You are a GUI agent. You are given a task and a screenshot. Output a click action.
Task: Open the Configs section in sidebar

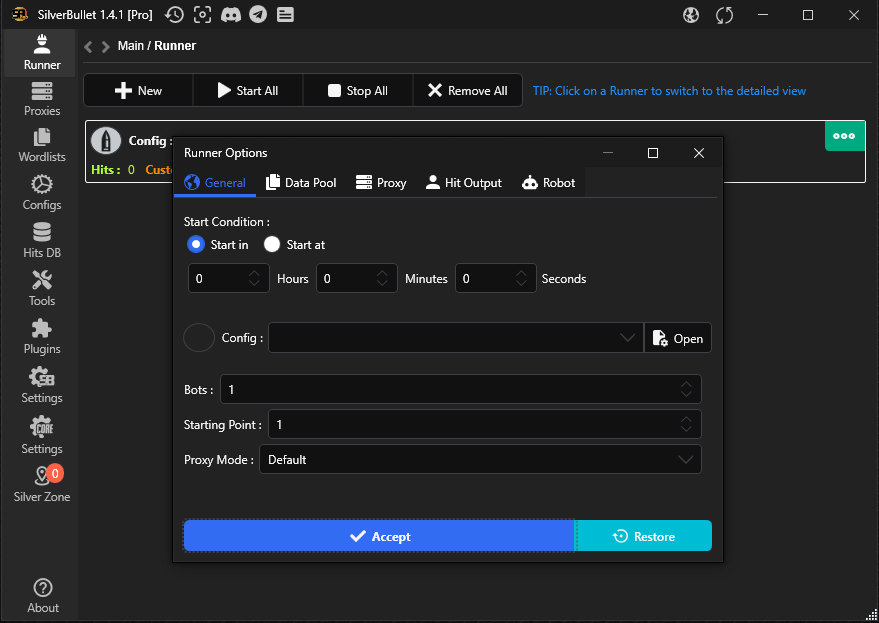pyautogui.click(x=42, y=193)
